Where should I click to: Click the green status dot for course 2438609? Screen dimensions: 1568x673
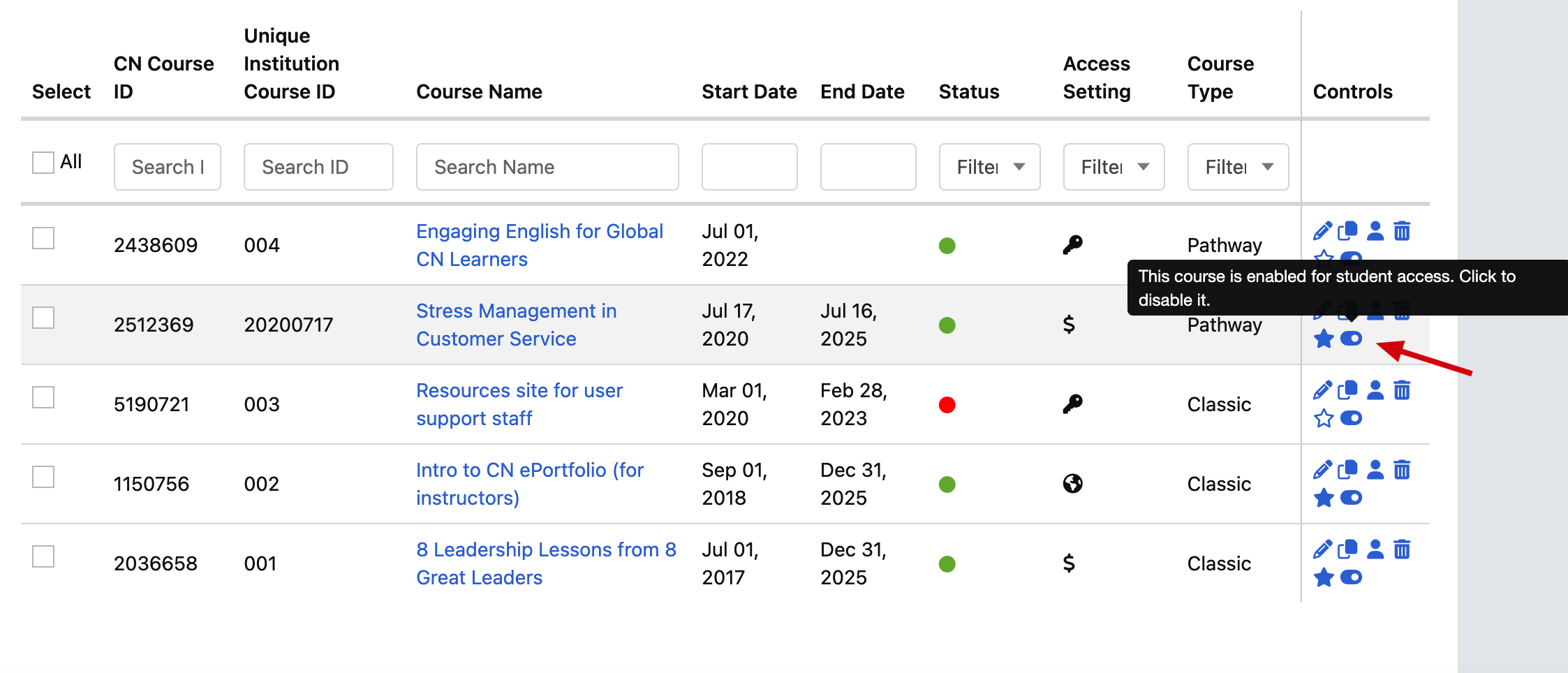tap(947, 246)
